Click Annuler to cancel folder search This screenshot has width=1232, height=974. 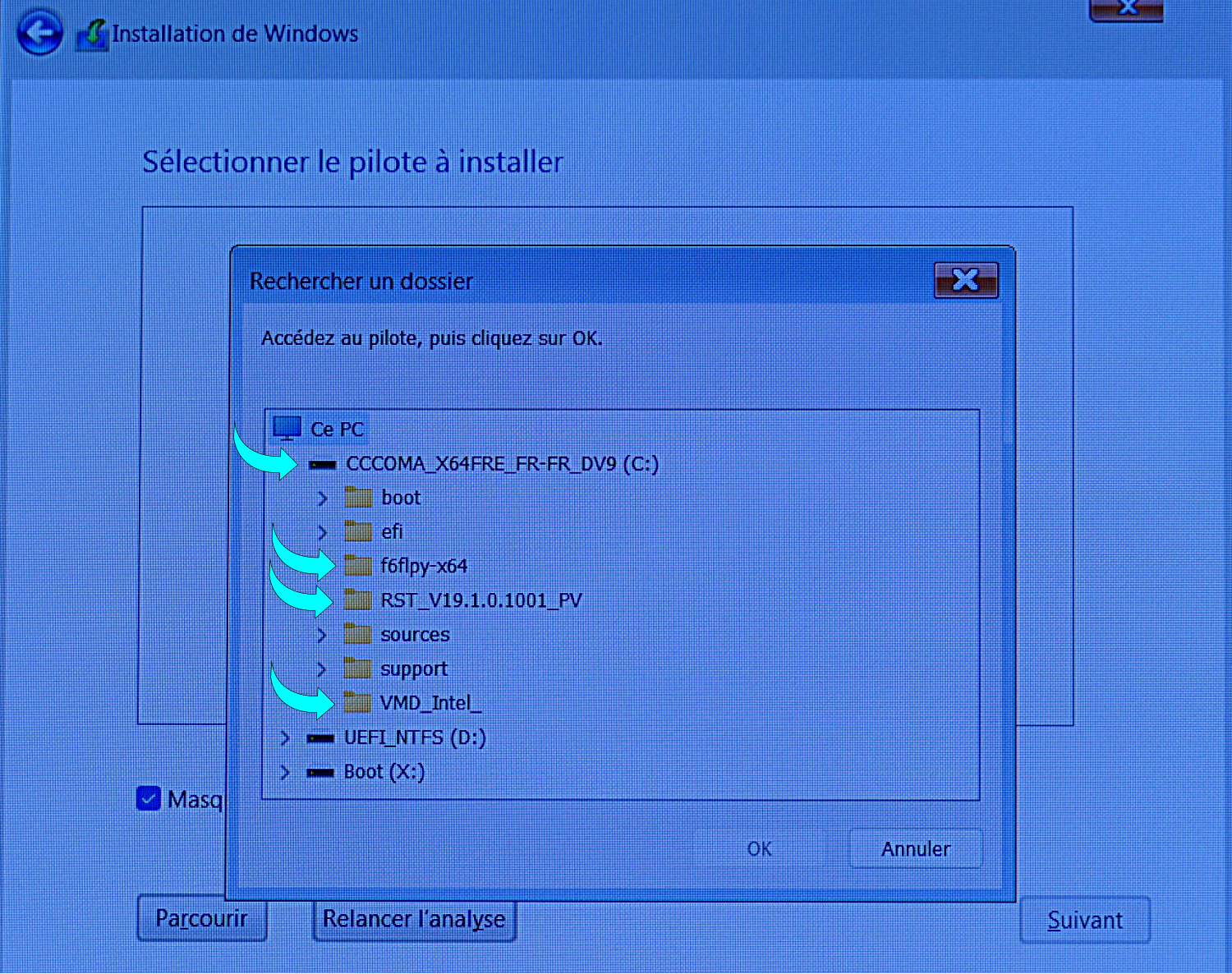click(916, 848)
